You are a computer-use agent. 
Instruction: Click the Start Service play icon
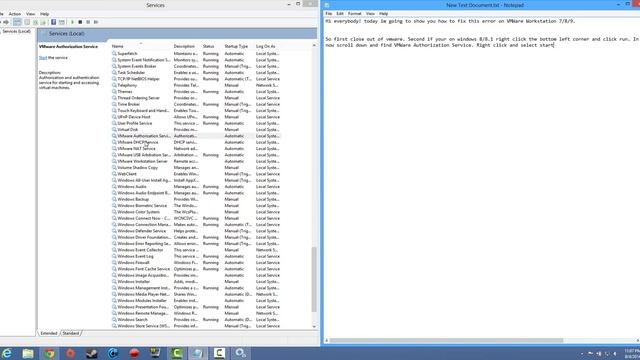(x=72, y=22)
